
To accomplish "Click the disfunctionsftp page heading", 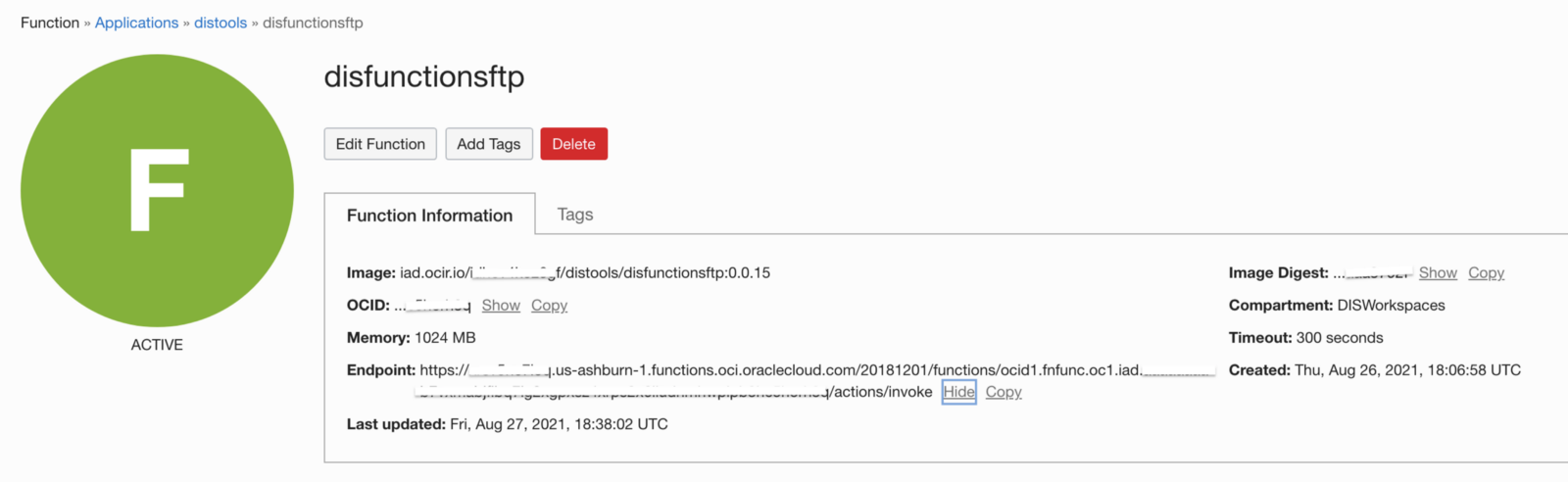I will [423, 76].
